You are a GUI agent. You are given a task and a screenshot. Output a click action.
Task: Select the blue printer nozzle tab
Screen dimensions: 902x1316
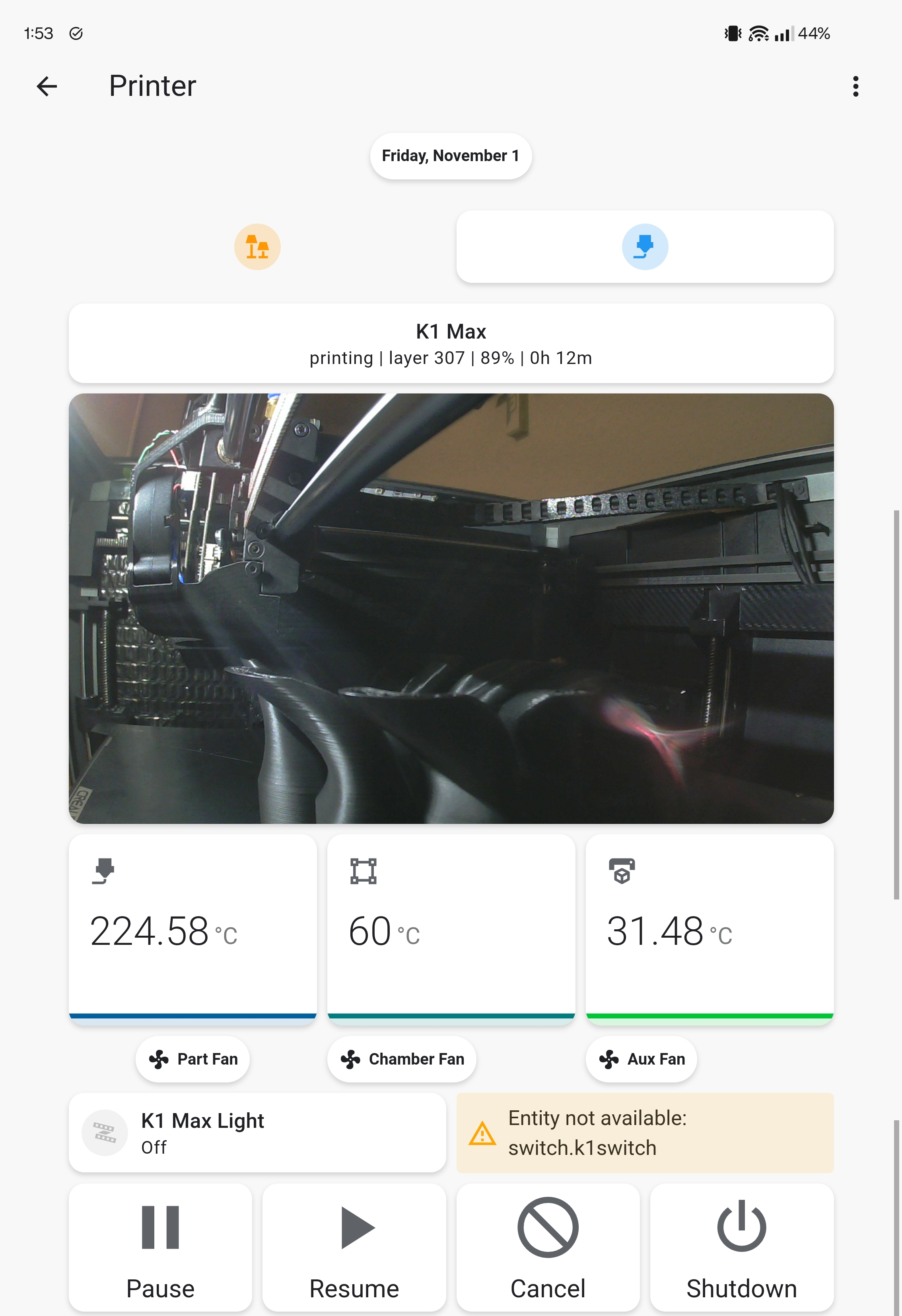[x=645, y=247]
